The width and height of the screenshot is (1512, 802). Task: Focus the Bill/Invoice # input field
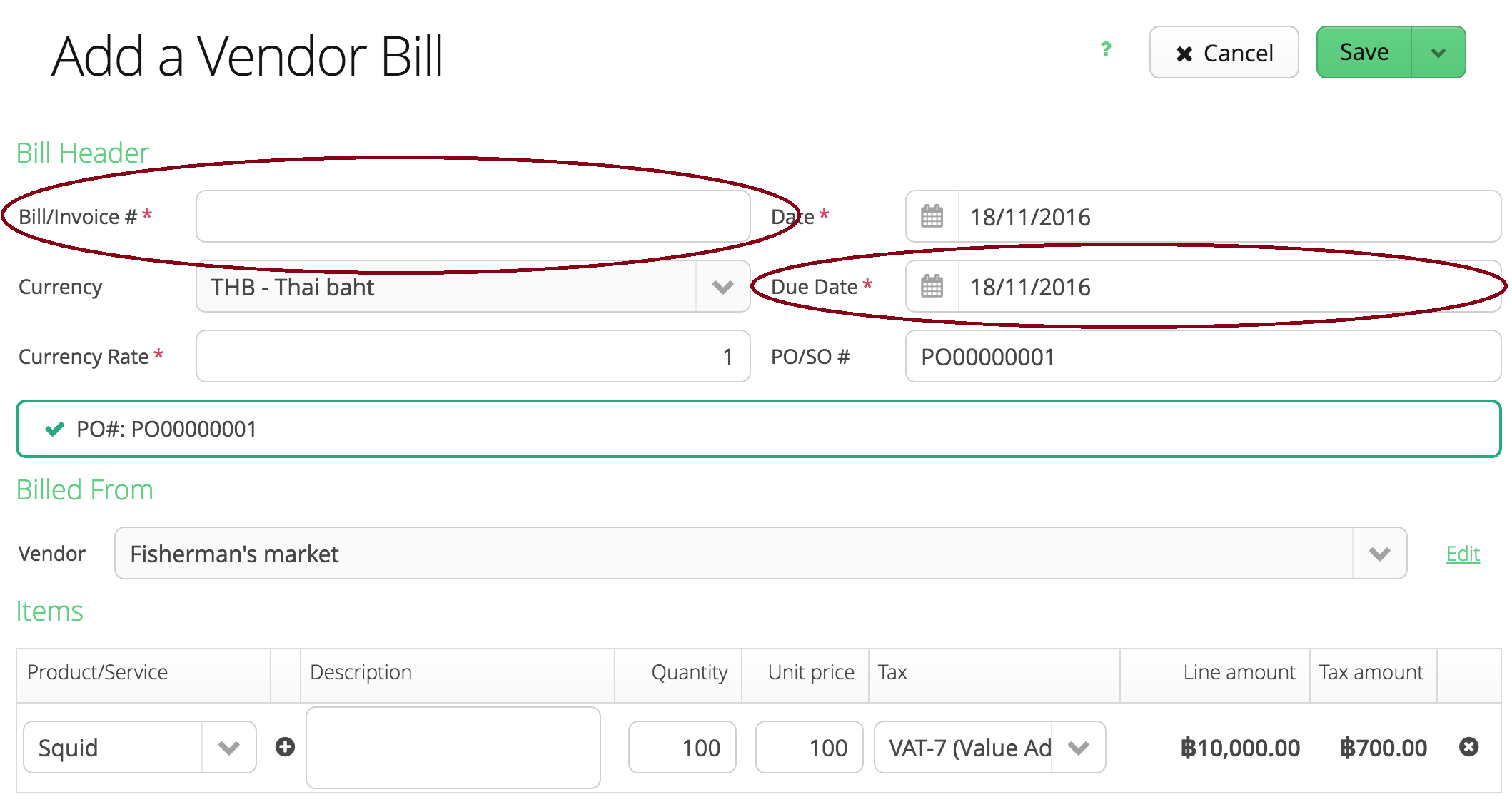click(x=473, y=216)
